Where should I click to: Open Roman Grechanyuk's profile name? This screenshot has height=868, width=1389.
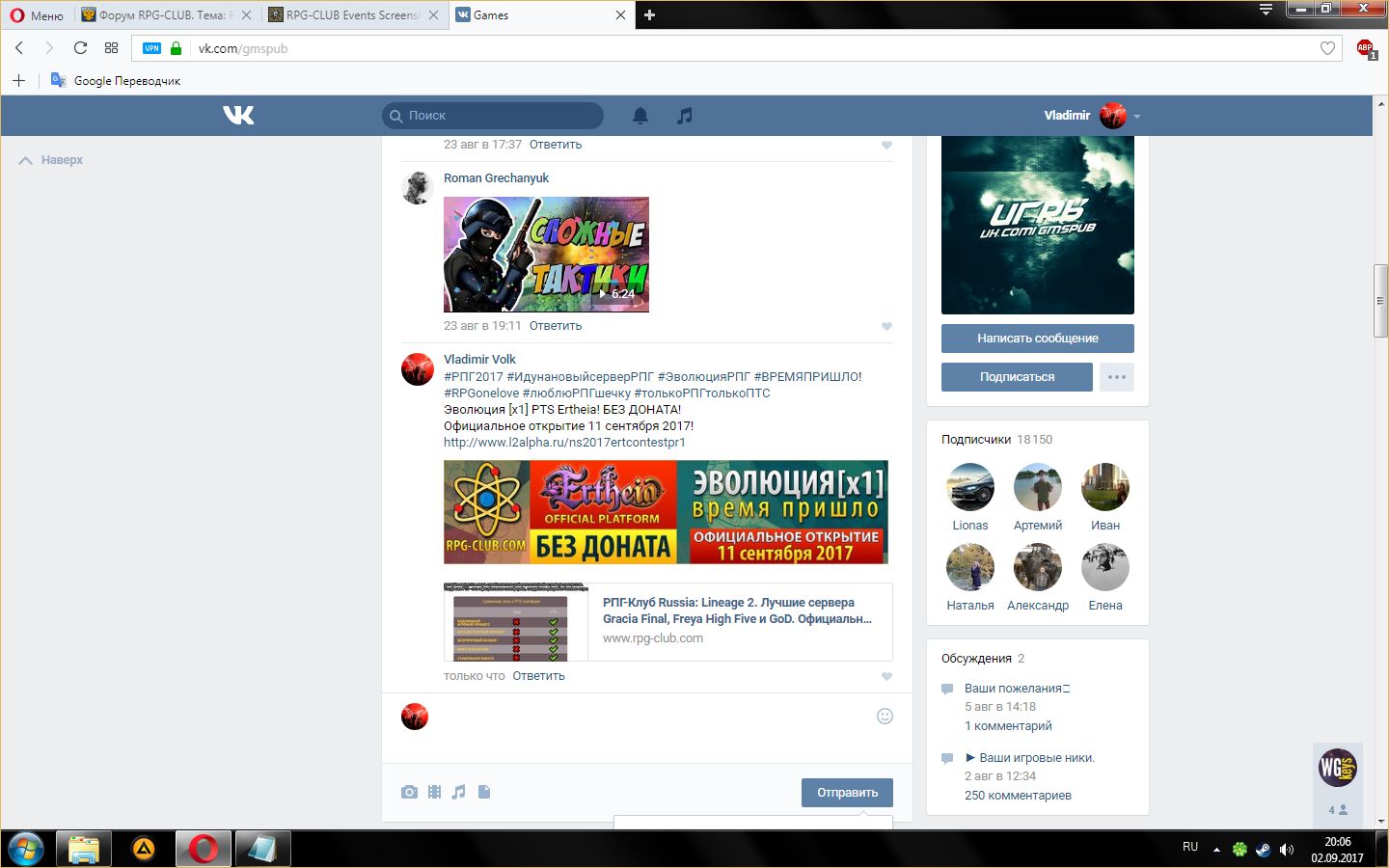[x=496, y=178]
